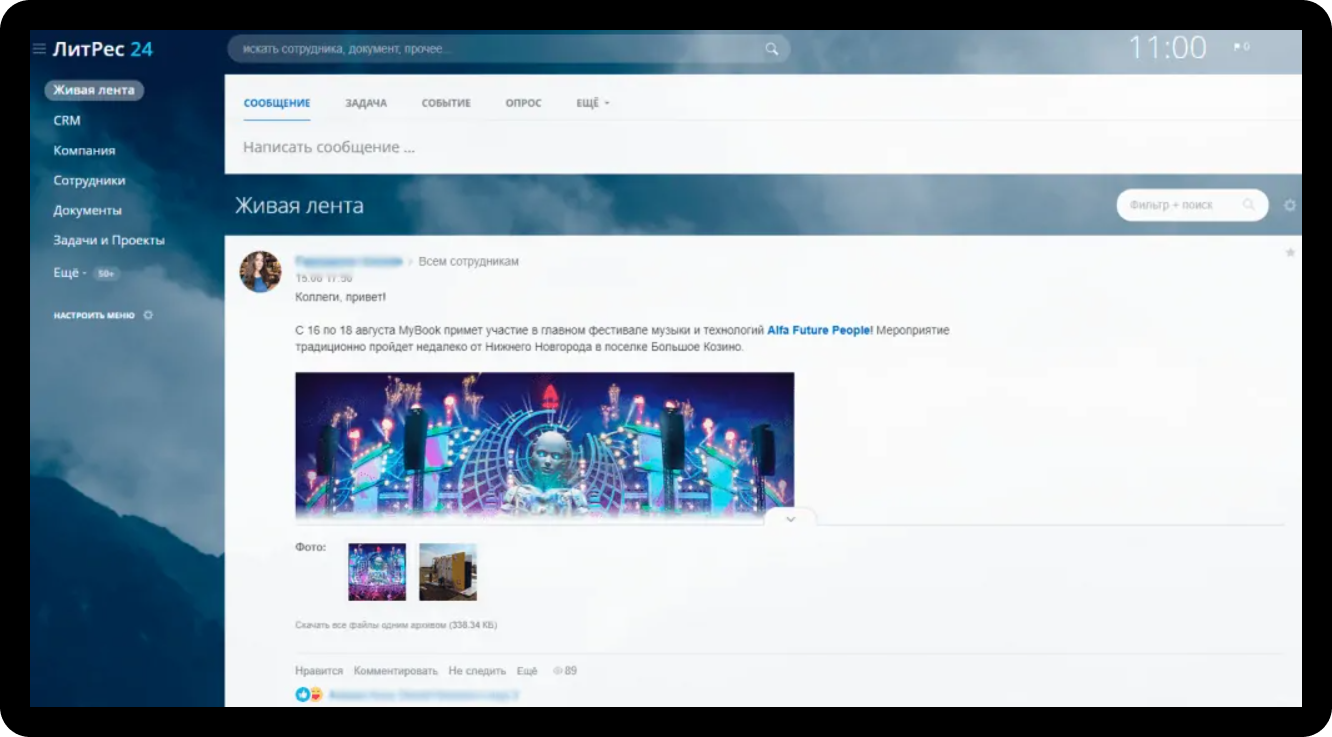The width and height of the screenshot is (1332, 737).
Task: Open feed settings gear icon
Action: [1289, 205]
